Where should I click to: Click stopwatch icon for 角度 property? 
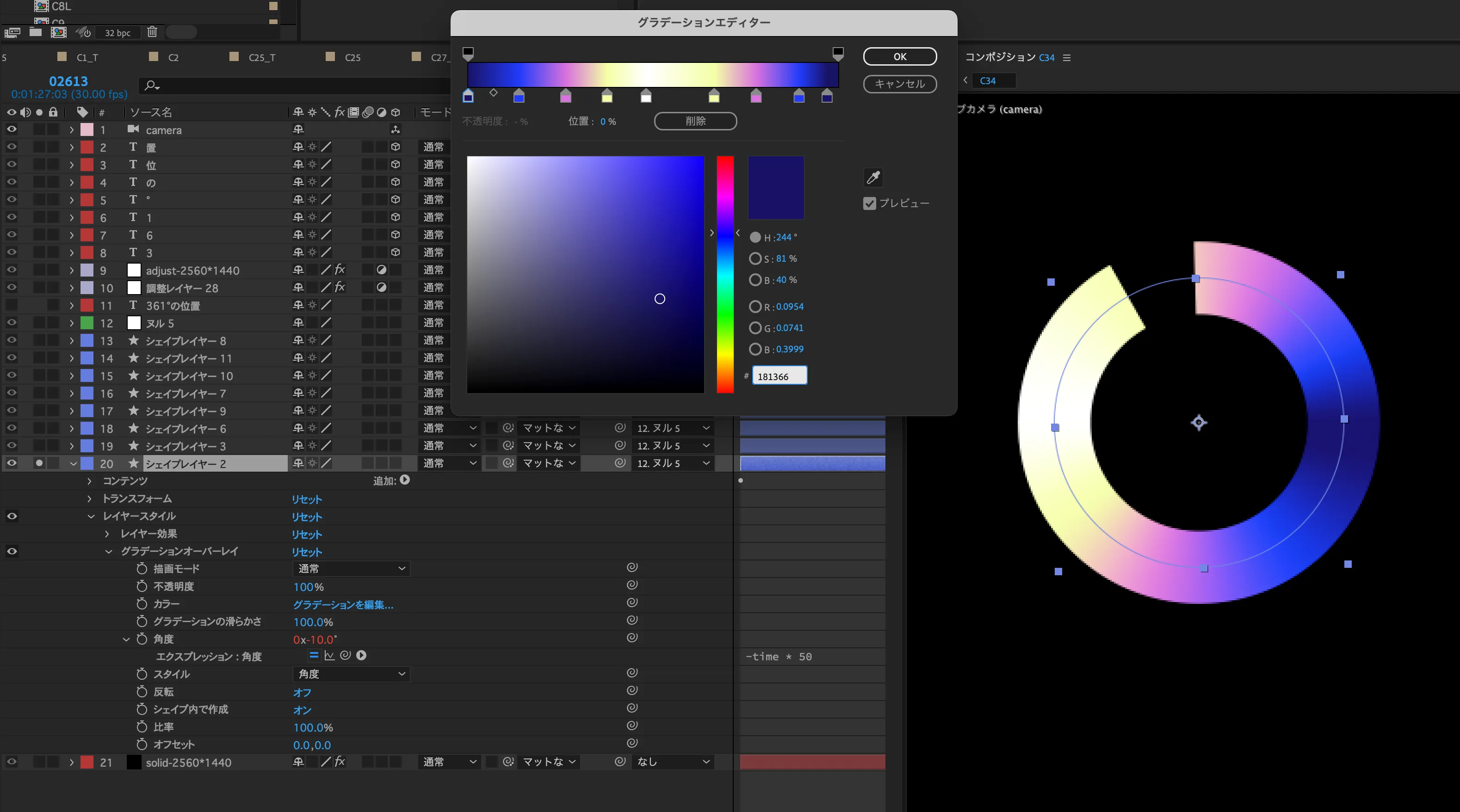(142, 639)
